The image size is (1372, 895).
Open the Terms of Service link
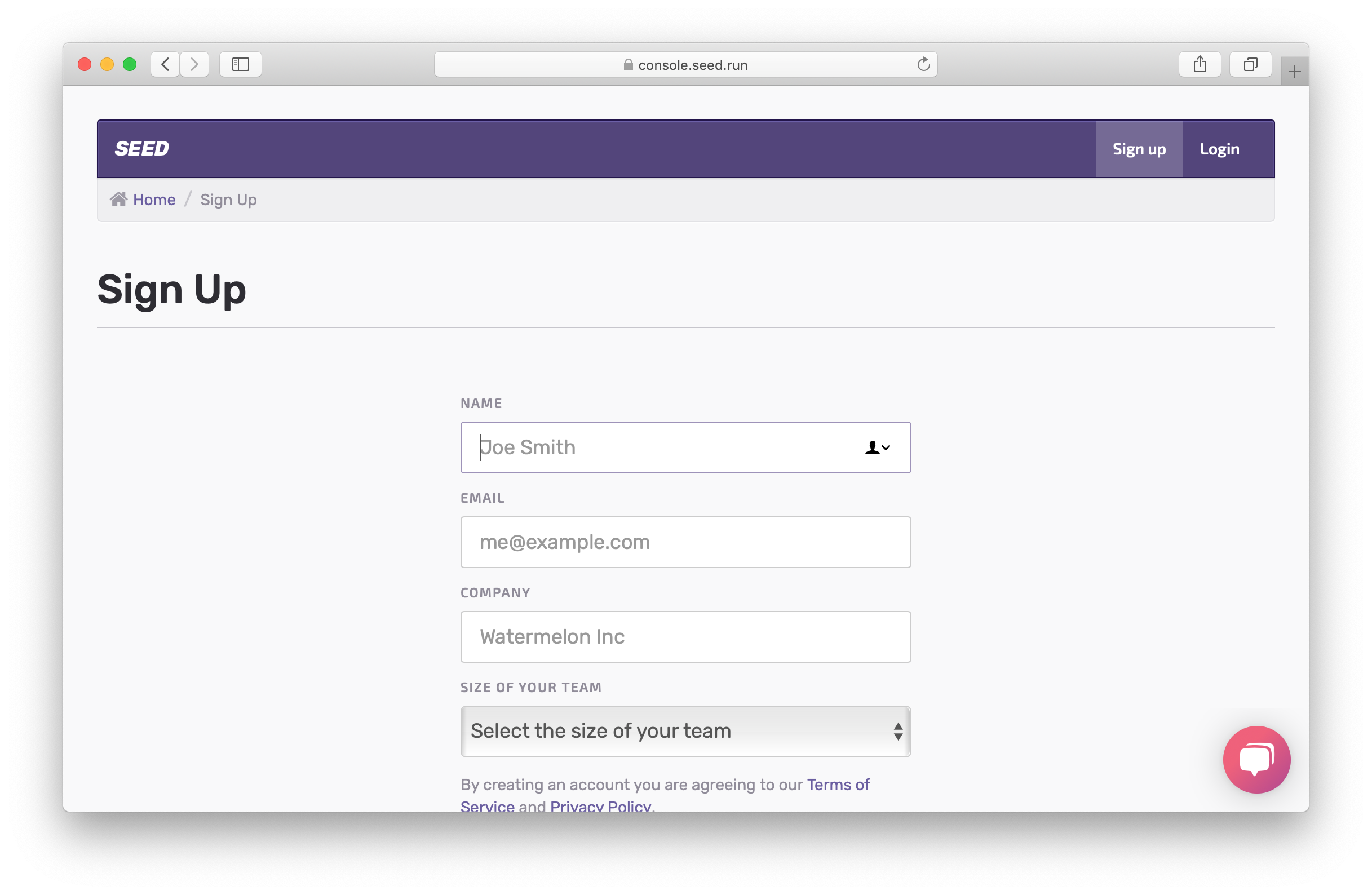[x=838, y=785]
